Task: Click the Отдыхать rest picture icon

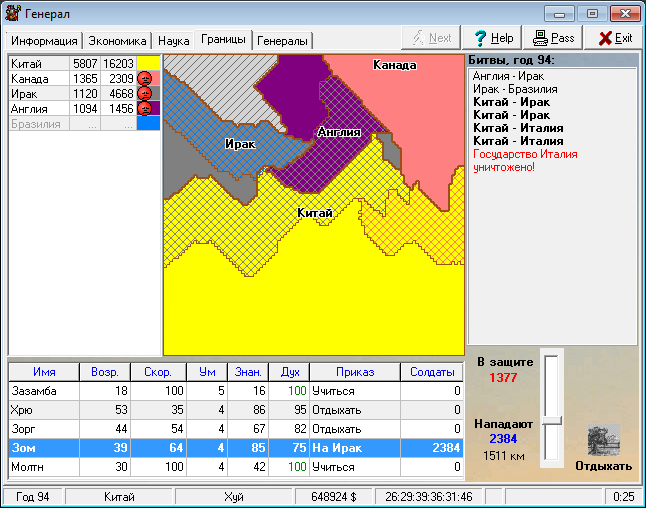Action: pos(603,440)
